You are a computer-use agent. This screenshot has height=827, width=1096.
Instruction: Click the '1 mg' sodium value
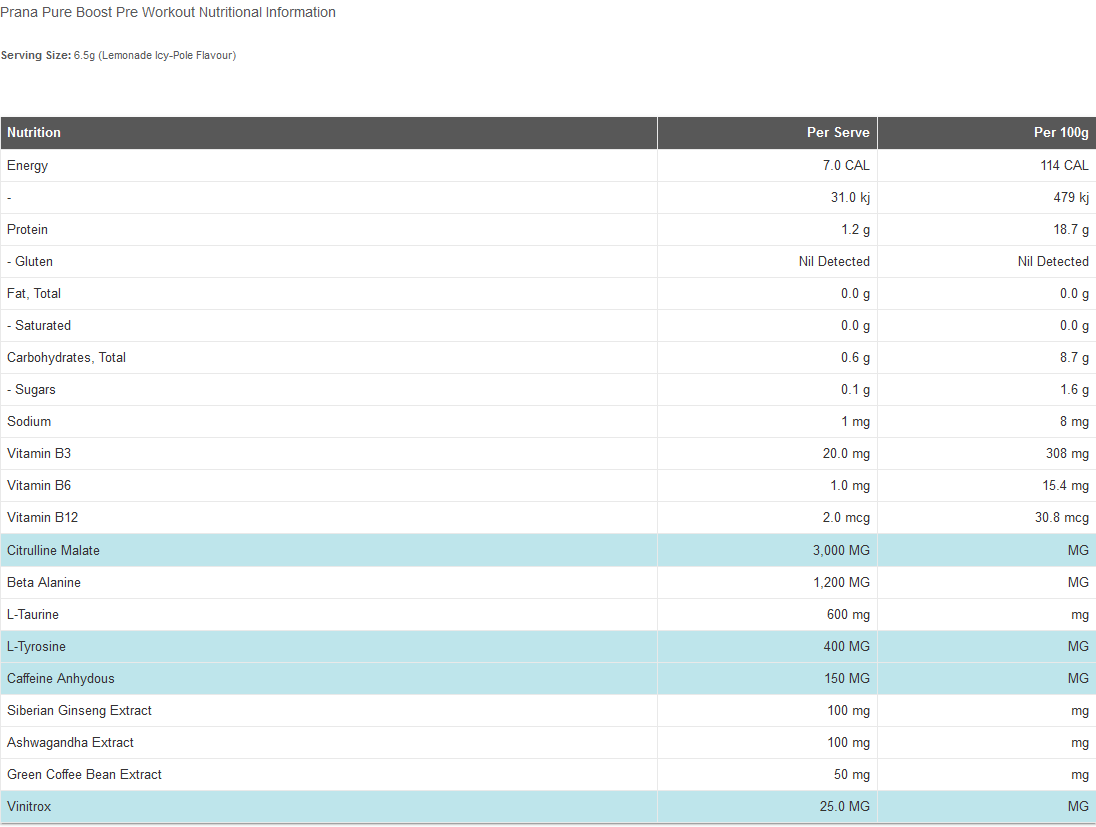856,422
